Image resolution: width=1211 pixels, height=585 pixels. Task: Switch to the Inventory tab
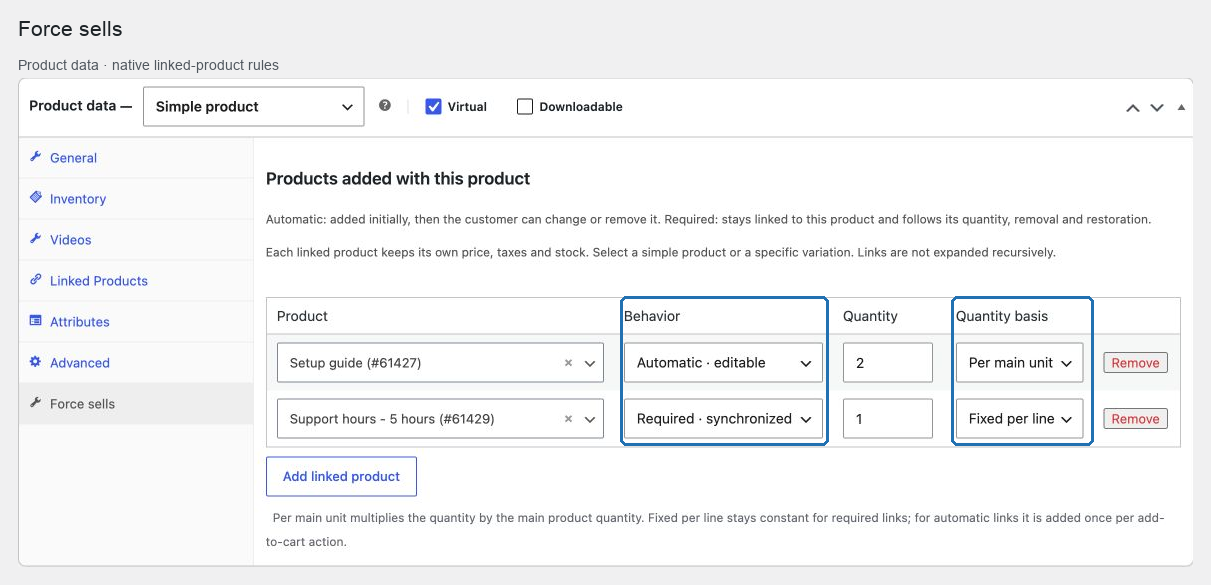click(x=136, y=199)
